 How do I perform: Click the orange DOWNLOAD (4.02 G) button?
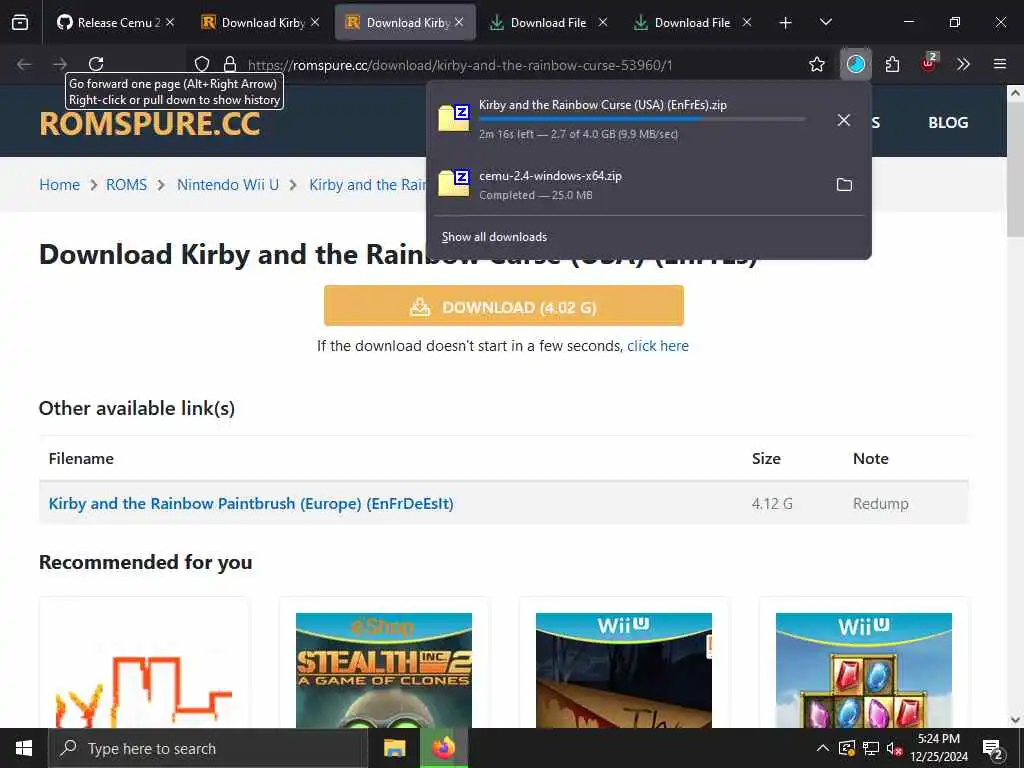click(504, 306)
